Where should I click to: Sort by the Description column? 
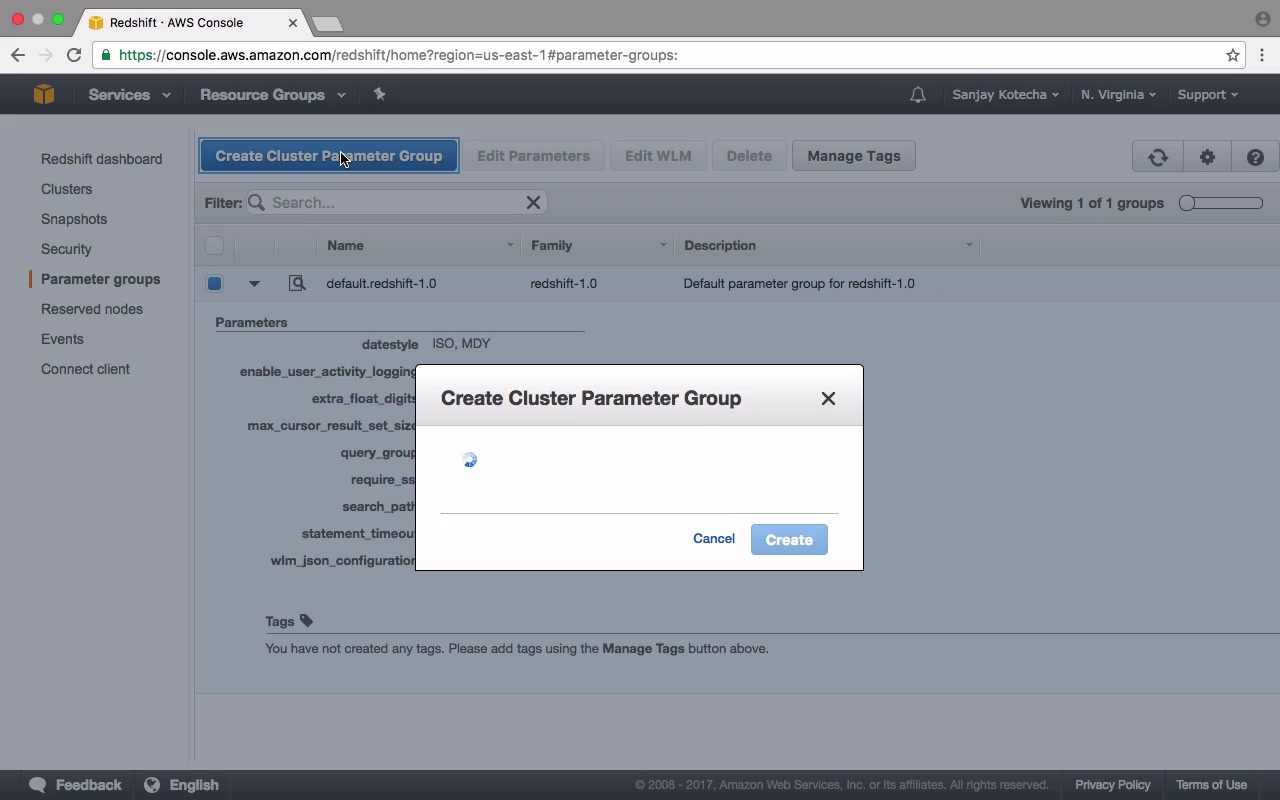point(827,245)
